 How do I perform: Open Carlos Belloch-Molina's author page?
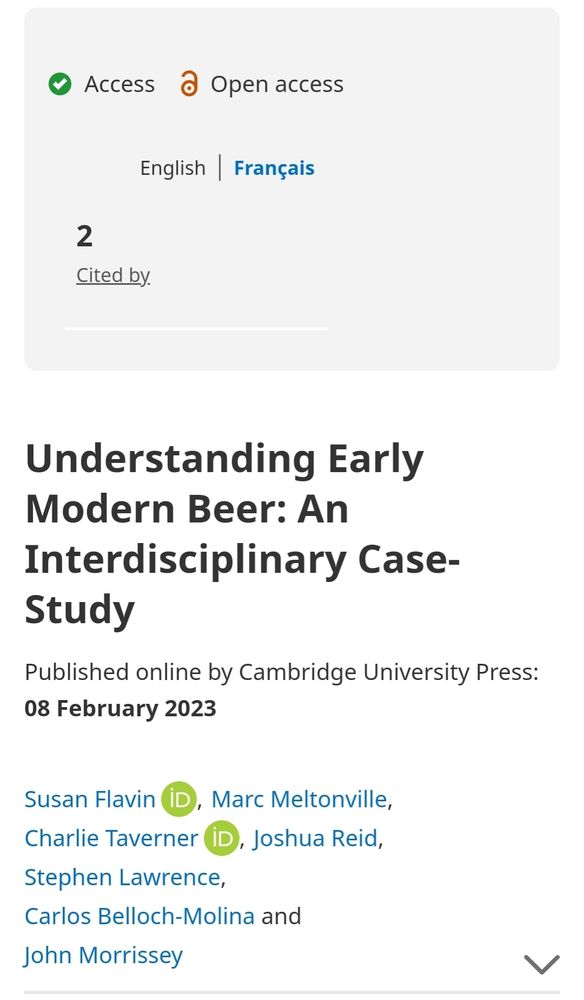tap(139, 916)
